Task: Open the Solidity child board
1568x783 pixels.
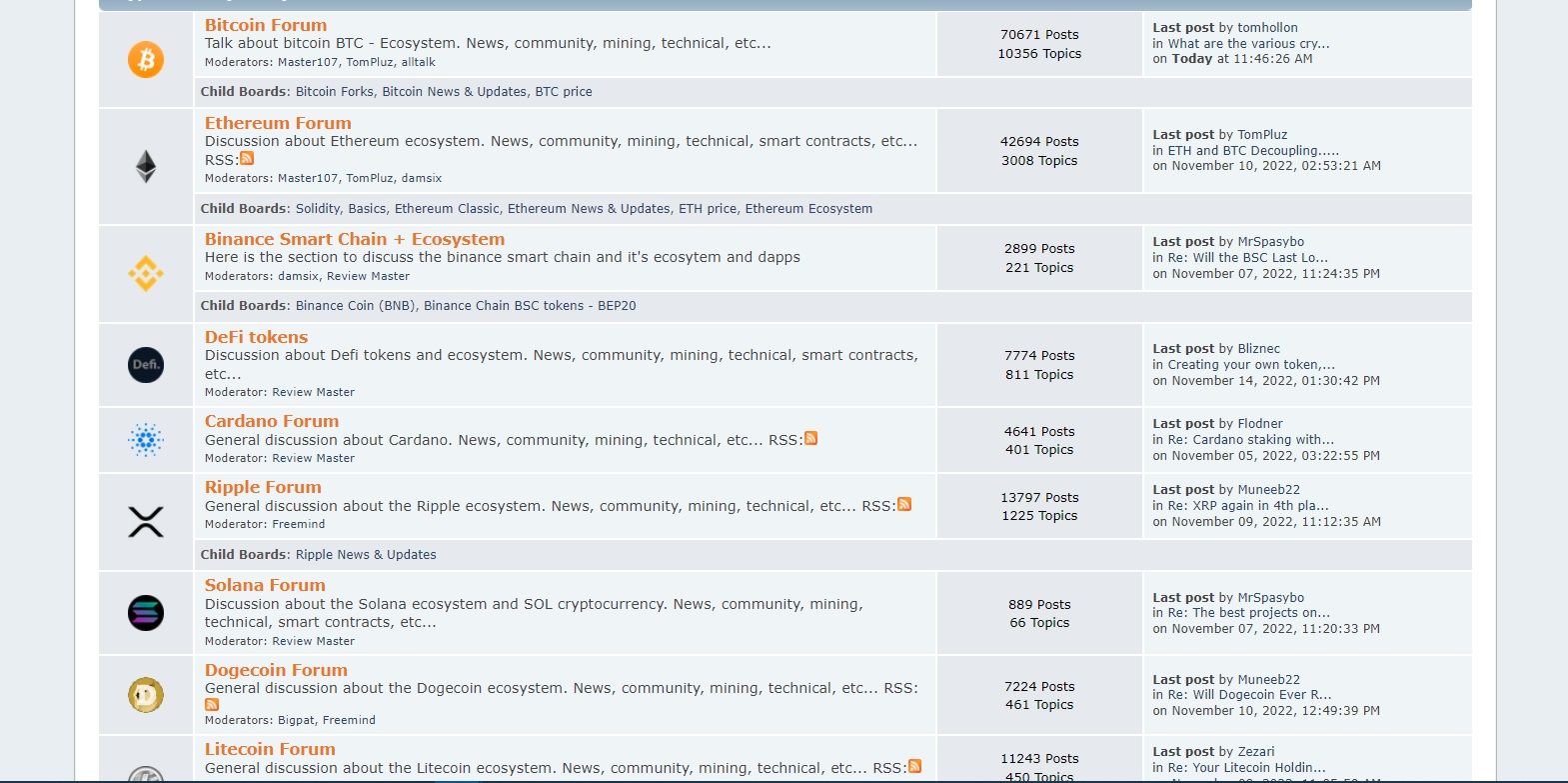Action: click(318, 209)
